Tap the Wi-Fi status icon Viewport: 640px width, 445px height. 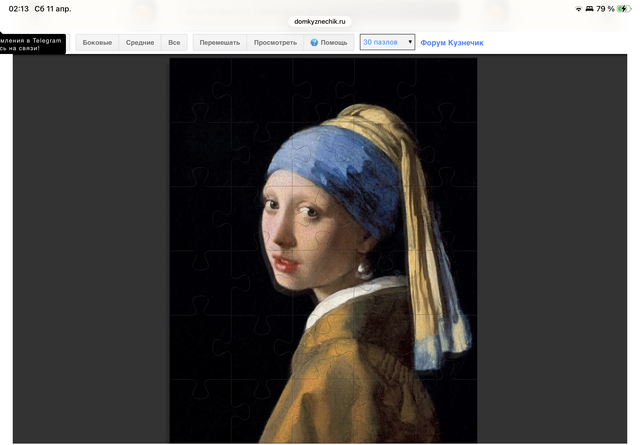point(579,9)
